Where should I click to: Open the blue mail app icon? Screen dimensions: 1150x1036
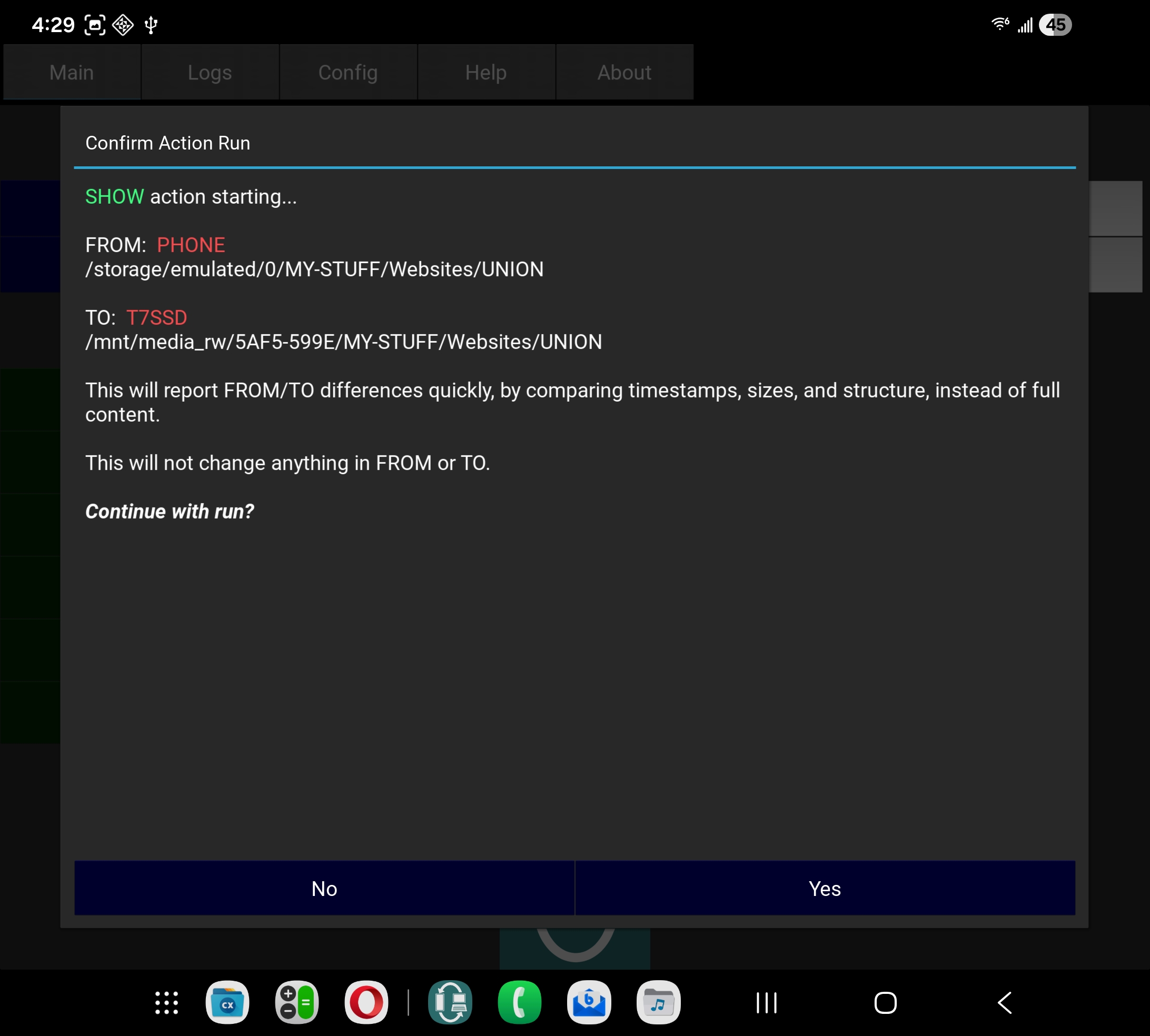tap(589, 1002)
